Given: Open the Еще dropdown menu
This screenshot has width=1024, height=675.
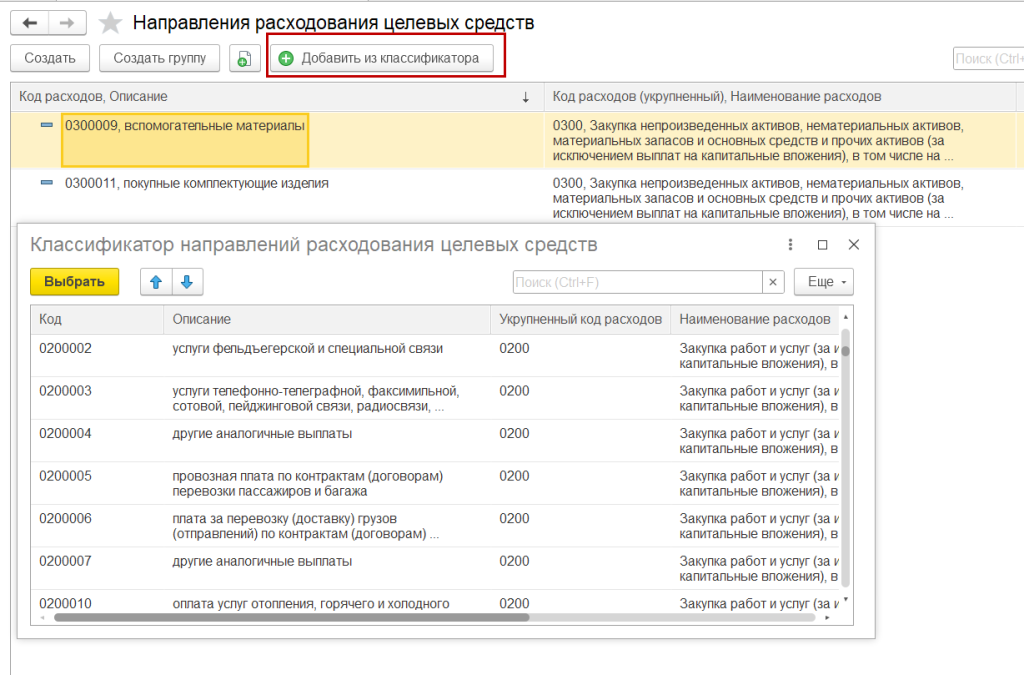Looking at the screenshot, I should pos(823,282).
